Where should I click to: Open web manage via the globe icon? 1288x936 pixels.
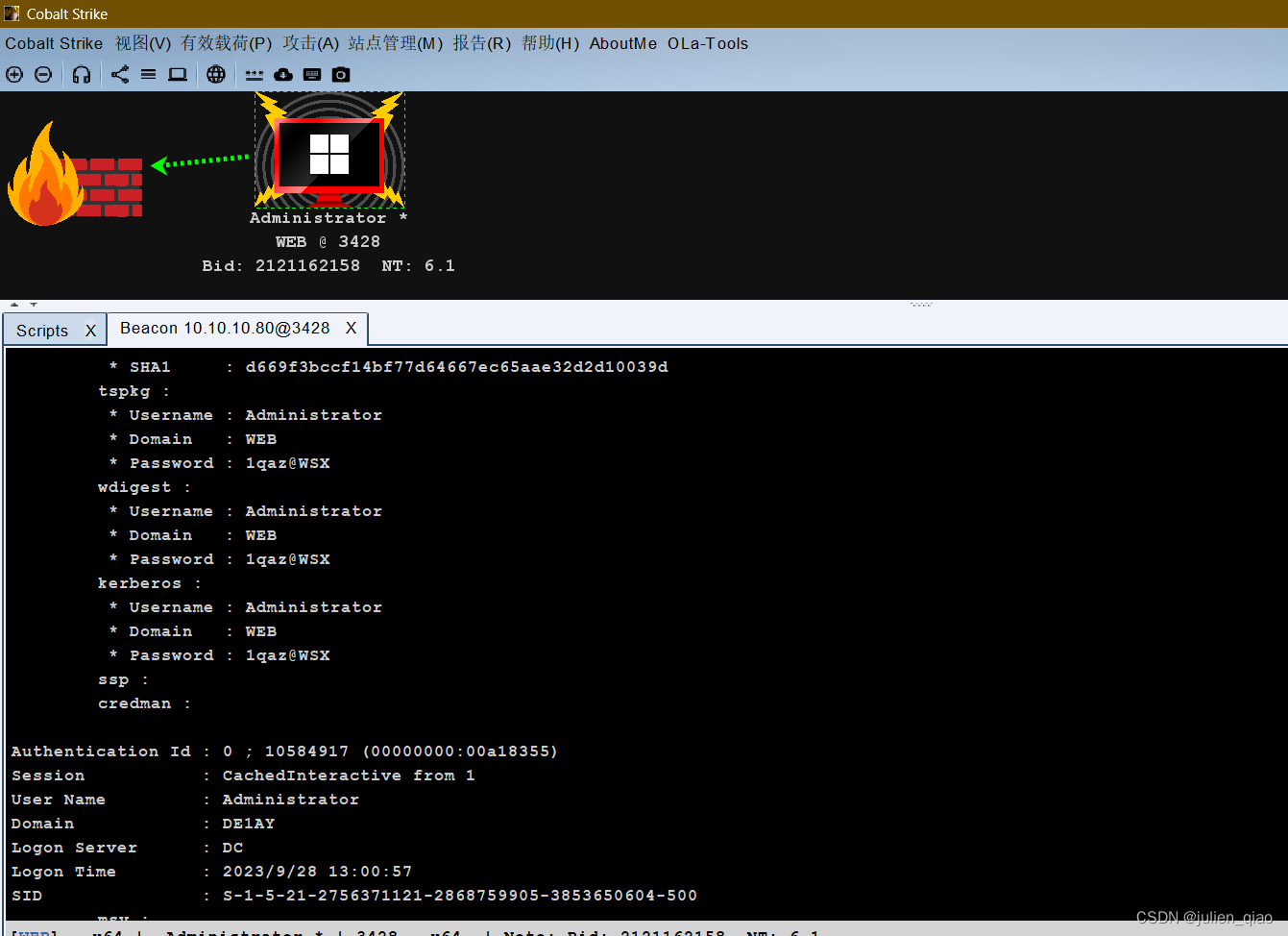point(216,74)
